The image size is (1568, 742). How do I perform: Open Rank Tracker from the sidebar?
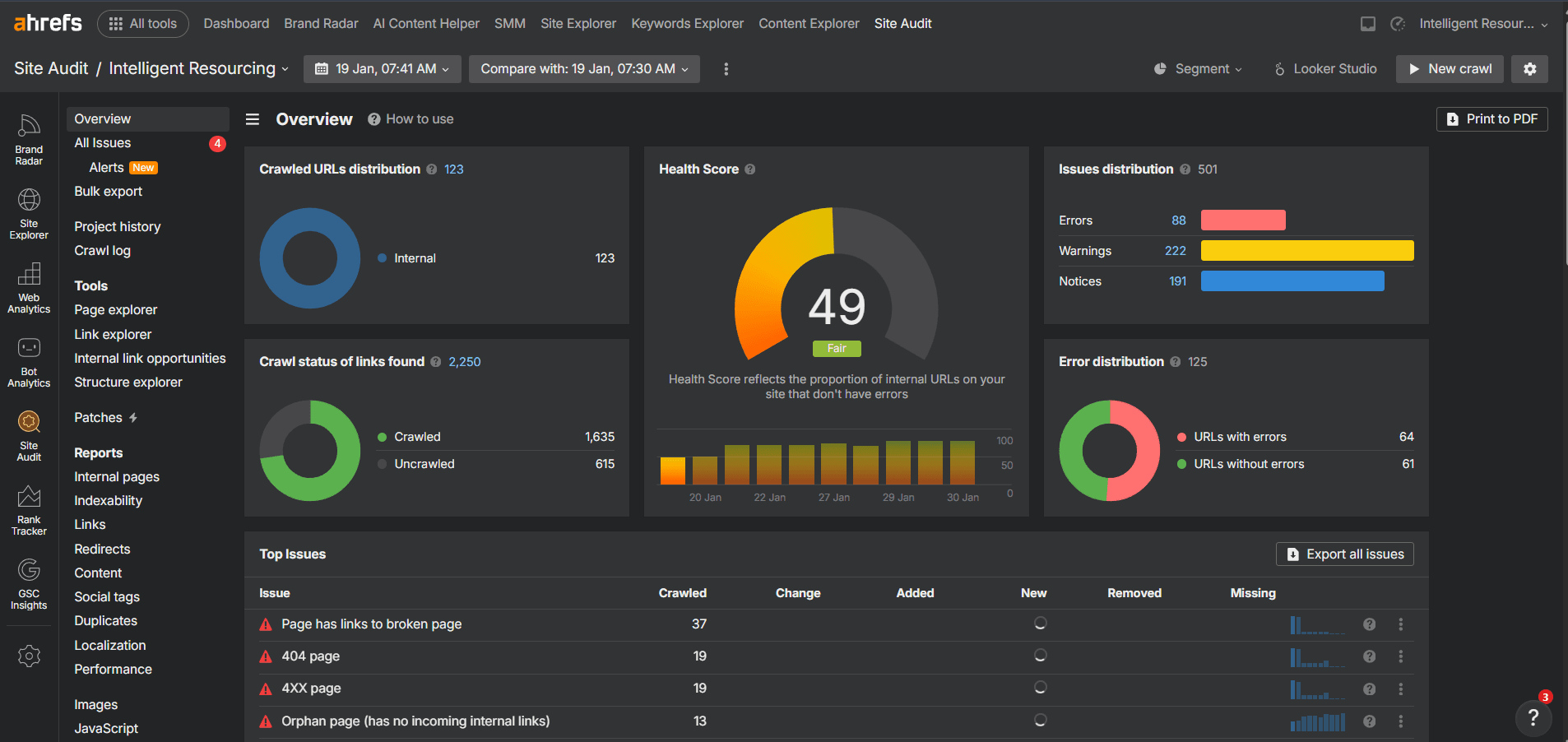[29, 508]
